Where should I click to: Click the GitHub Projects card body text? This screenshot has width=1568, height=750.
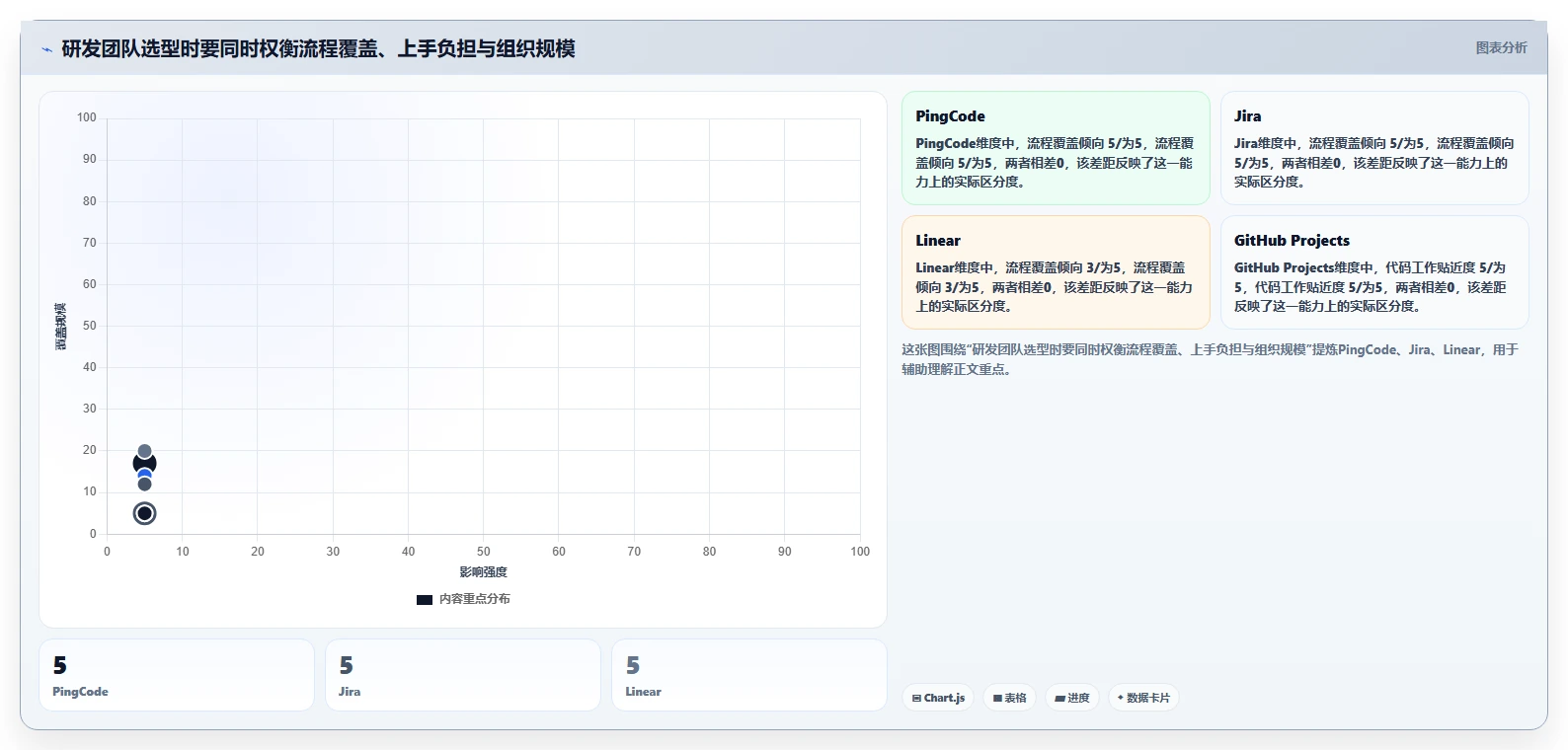coord(1371,287)
